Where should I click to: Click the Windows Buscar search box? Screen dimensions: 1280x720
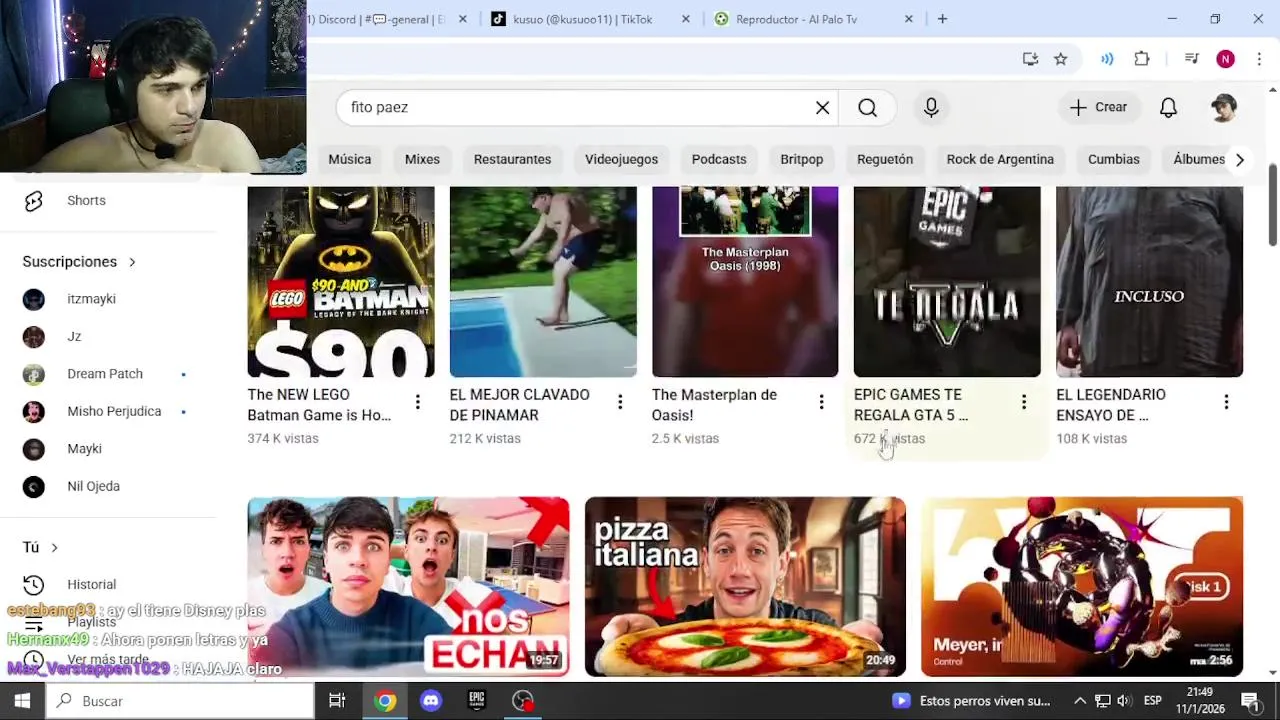tap(180, 701)
